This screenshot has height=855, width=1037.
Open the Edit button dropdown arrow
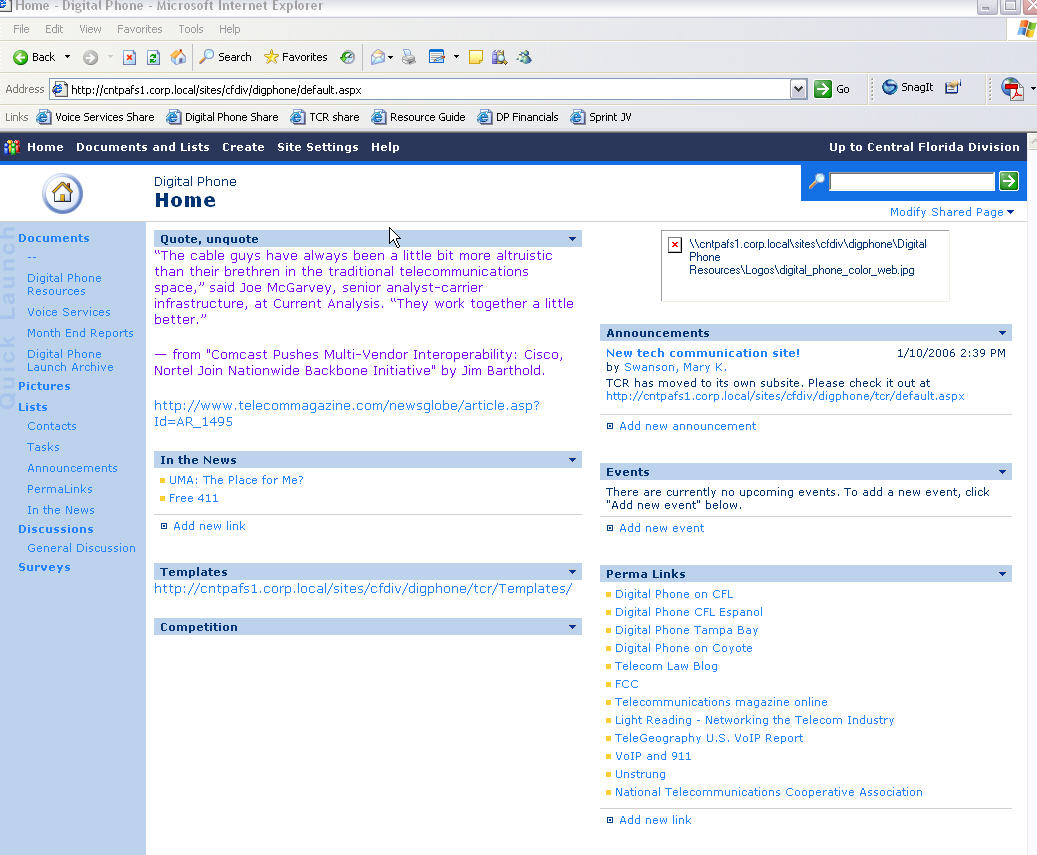click(456, 58)
